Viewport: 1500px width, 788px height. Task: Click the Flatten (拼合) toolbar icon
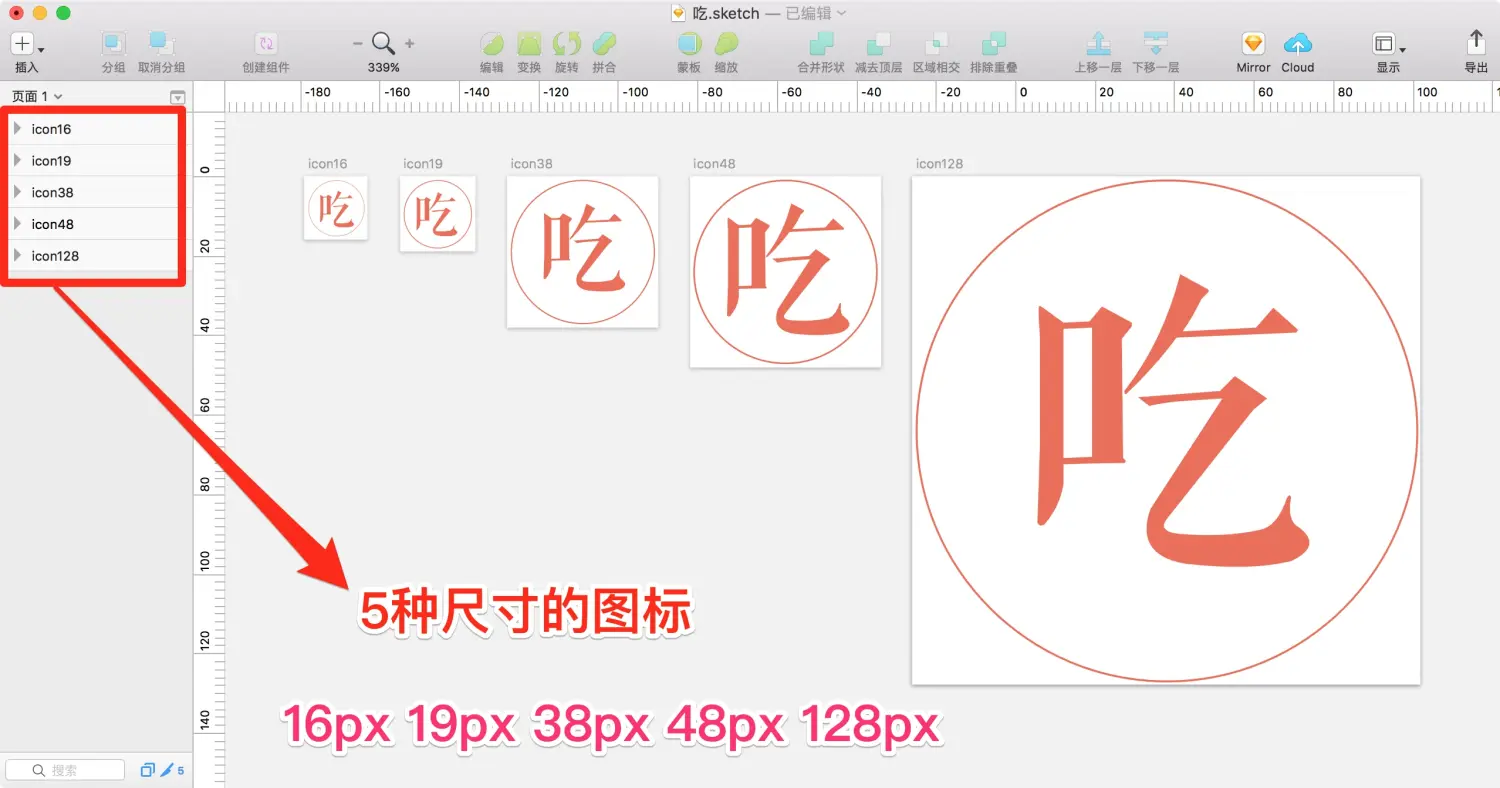point(604,44)
